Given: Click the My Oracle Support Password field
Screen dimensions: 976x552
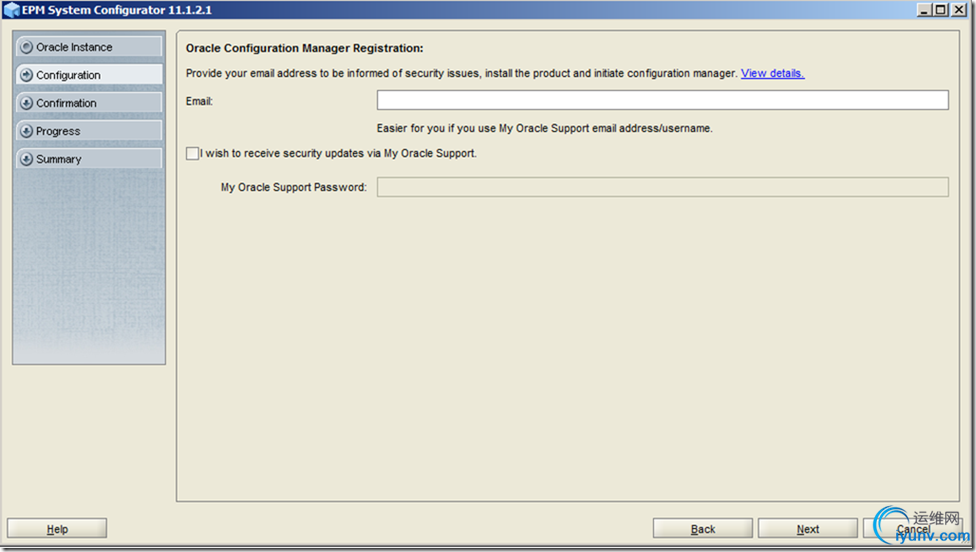Looking at the screenshot, I should (x=662, y=187).
